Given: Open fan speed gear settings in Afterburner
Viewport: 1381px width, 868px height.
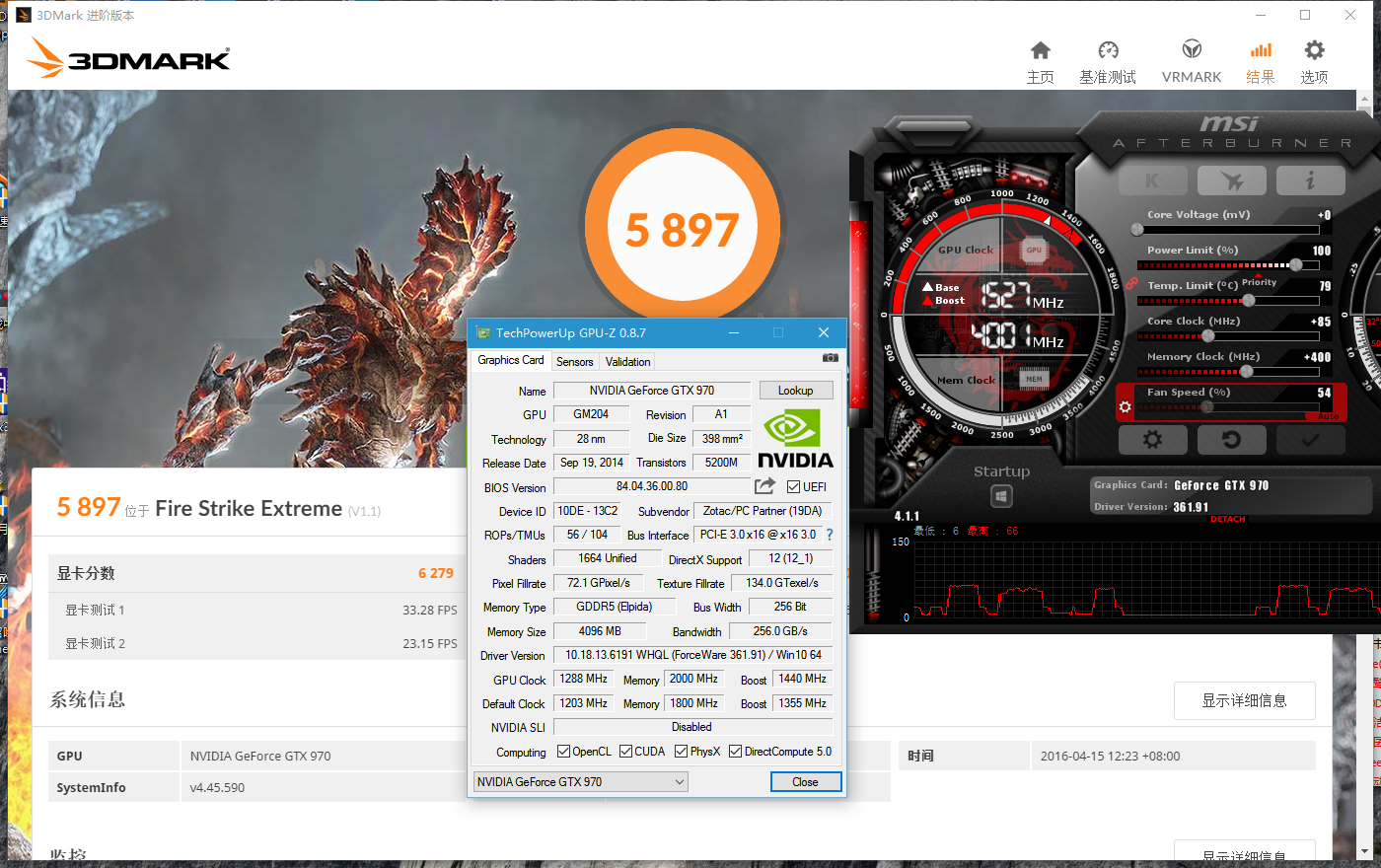Looking at the screenshot, I should (x=1125, y=406).
